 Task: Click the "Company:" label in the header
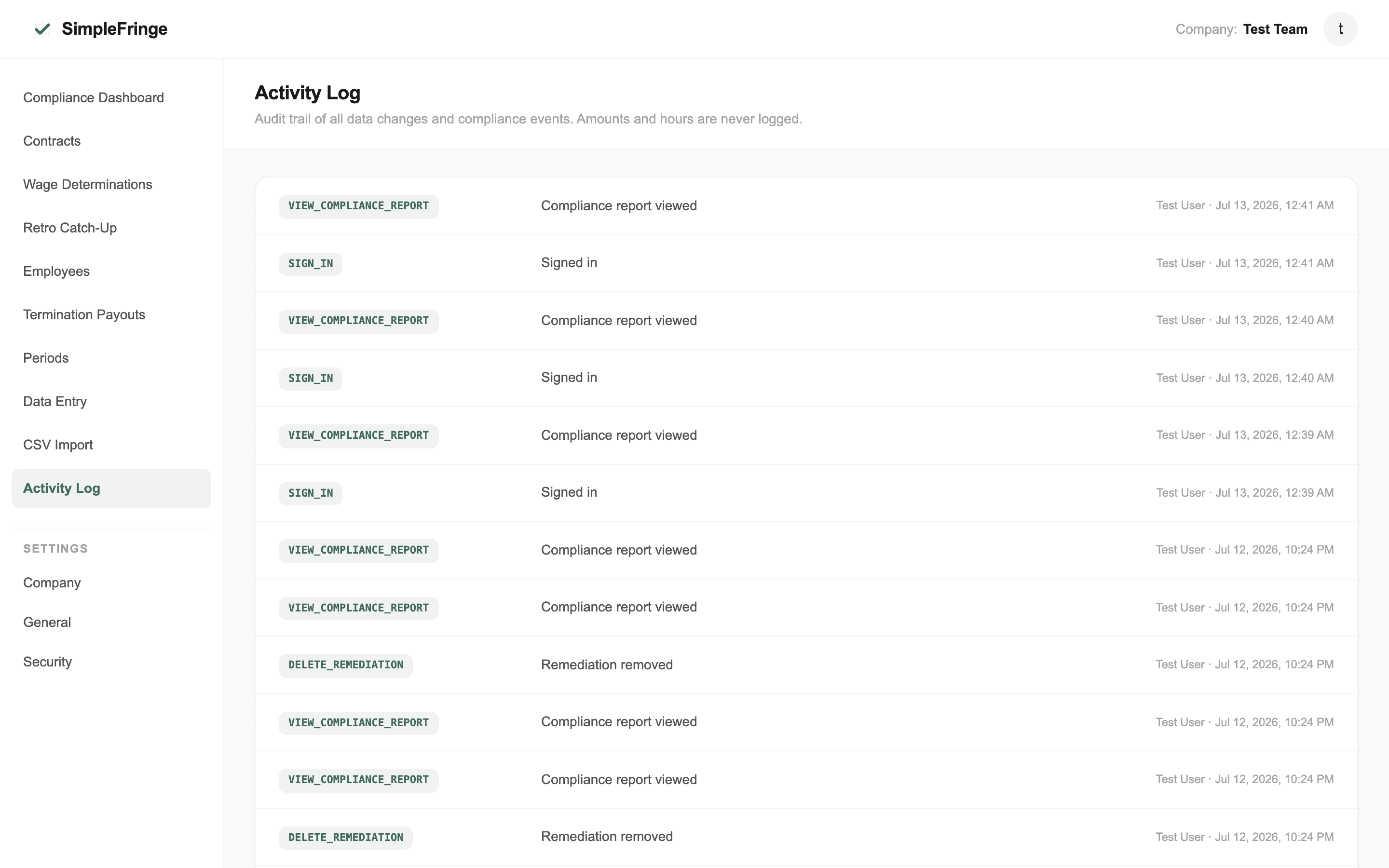pyautogui.click(x=1206, y=29)
